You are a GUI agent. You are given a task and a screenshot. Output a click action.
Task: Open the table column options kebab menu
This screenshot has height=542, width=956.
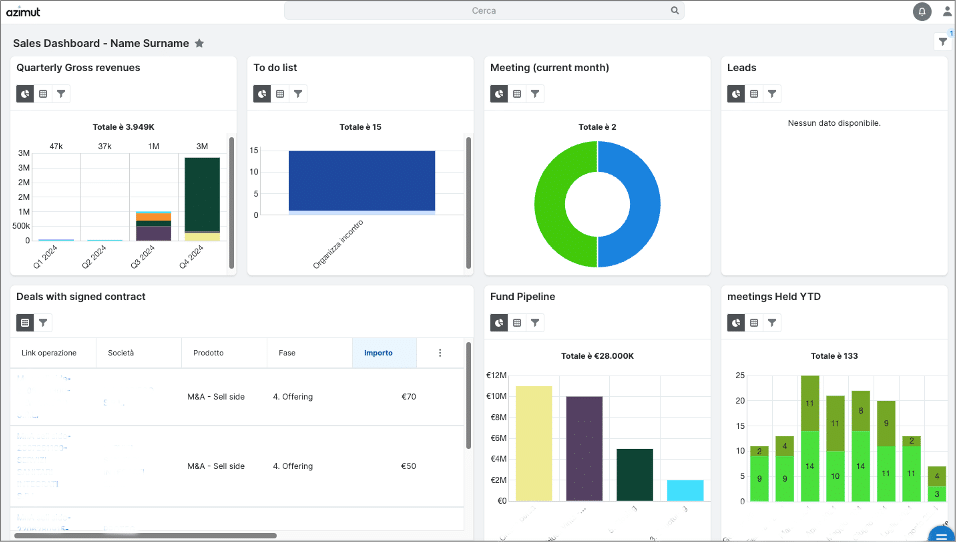[x=440, y=353]
